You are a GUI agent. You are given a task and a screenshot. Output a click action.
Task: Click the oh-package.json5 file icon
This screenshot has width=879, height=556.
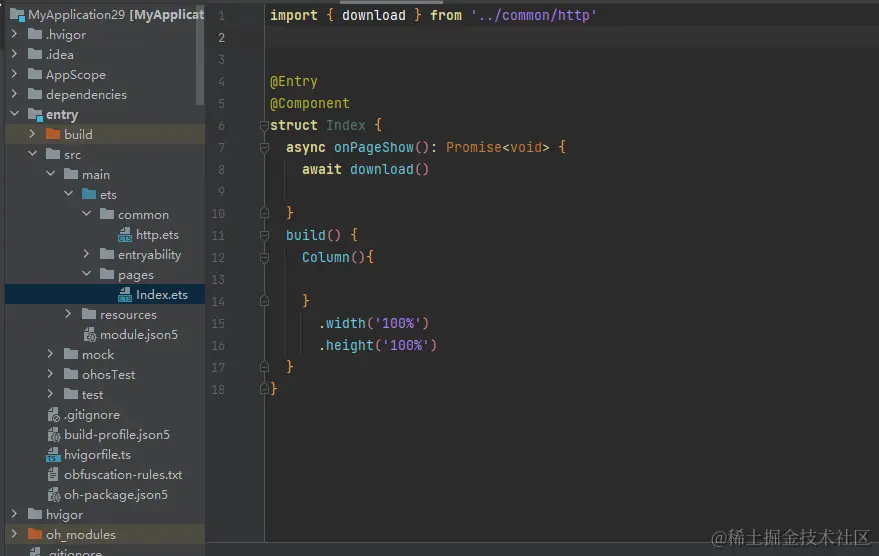(54, 495)
